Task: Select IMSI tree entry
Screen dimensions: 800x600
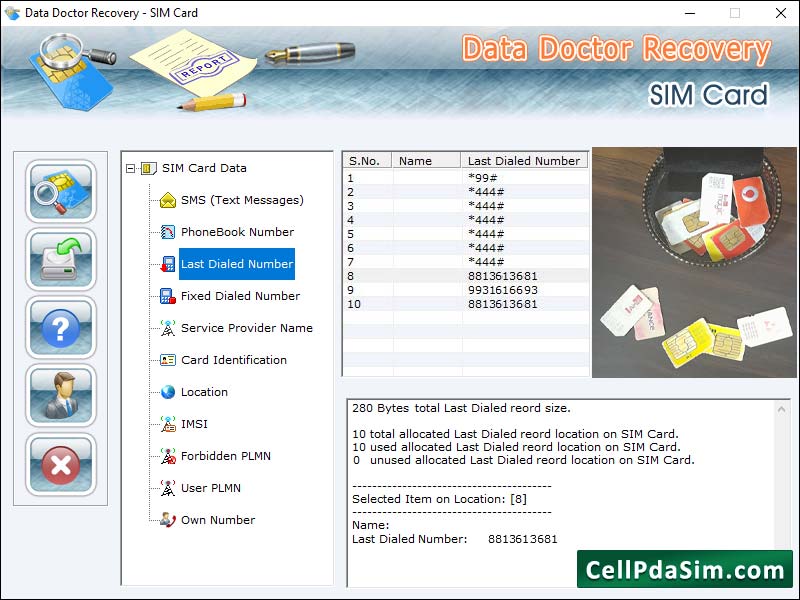Action: pos(194,424)
